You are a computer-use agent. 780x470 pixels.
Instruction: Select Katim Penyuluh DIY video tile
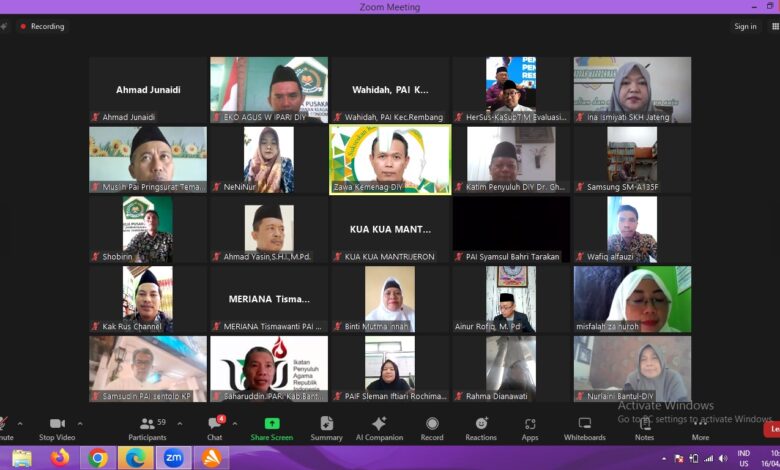pos(511,160)
